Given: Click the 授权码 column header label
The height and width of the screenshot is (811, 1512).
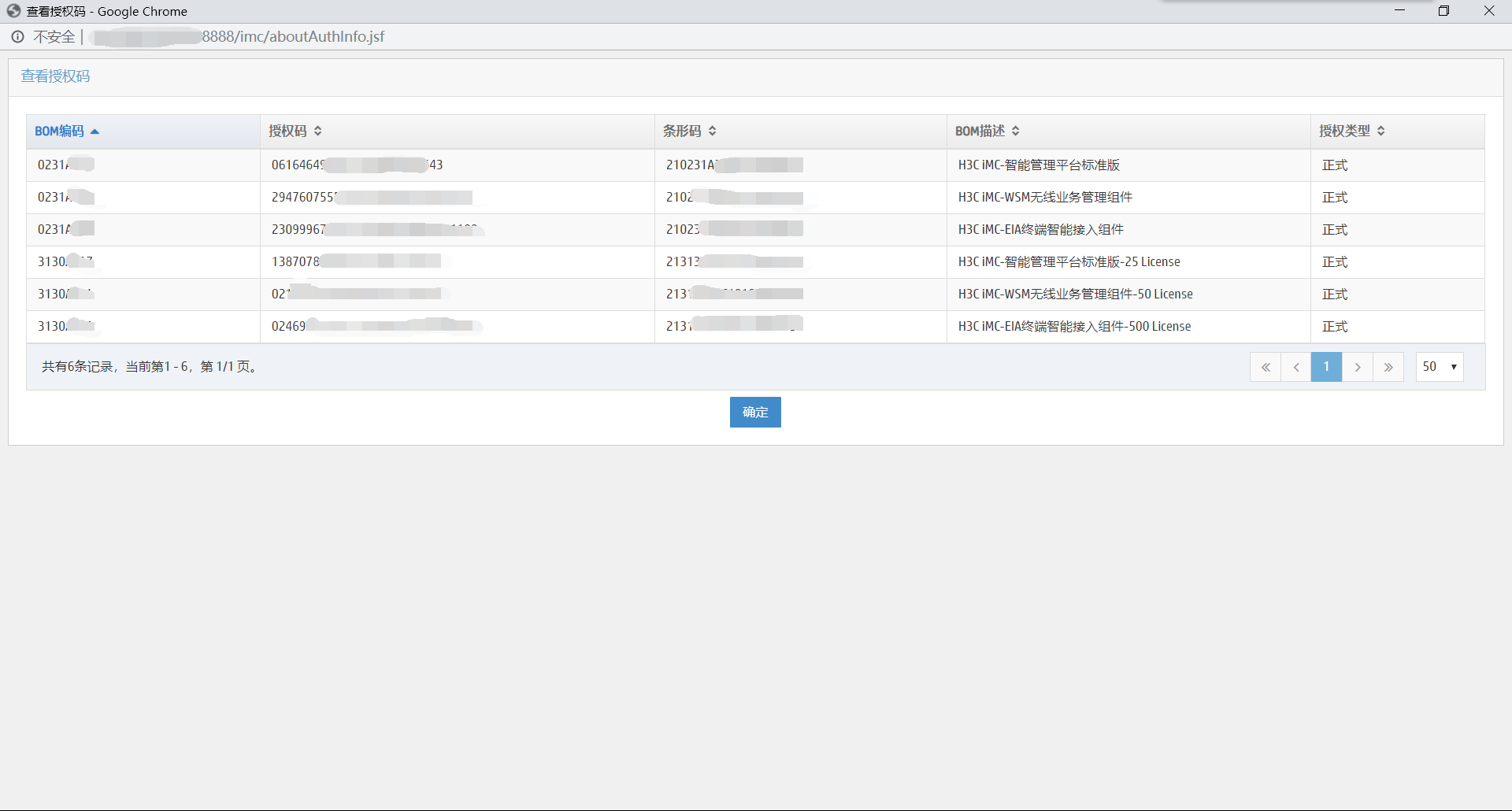Looking at the screenshot, I should pos(287,131).
